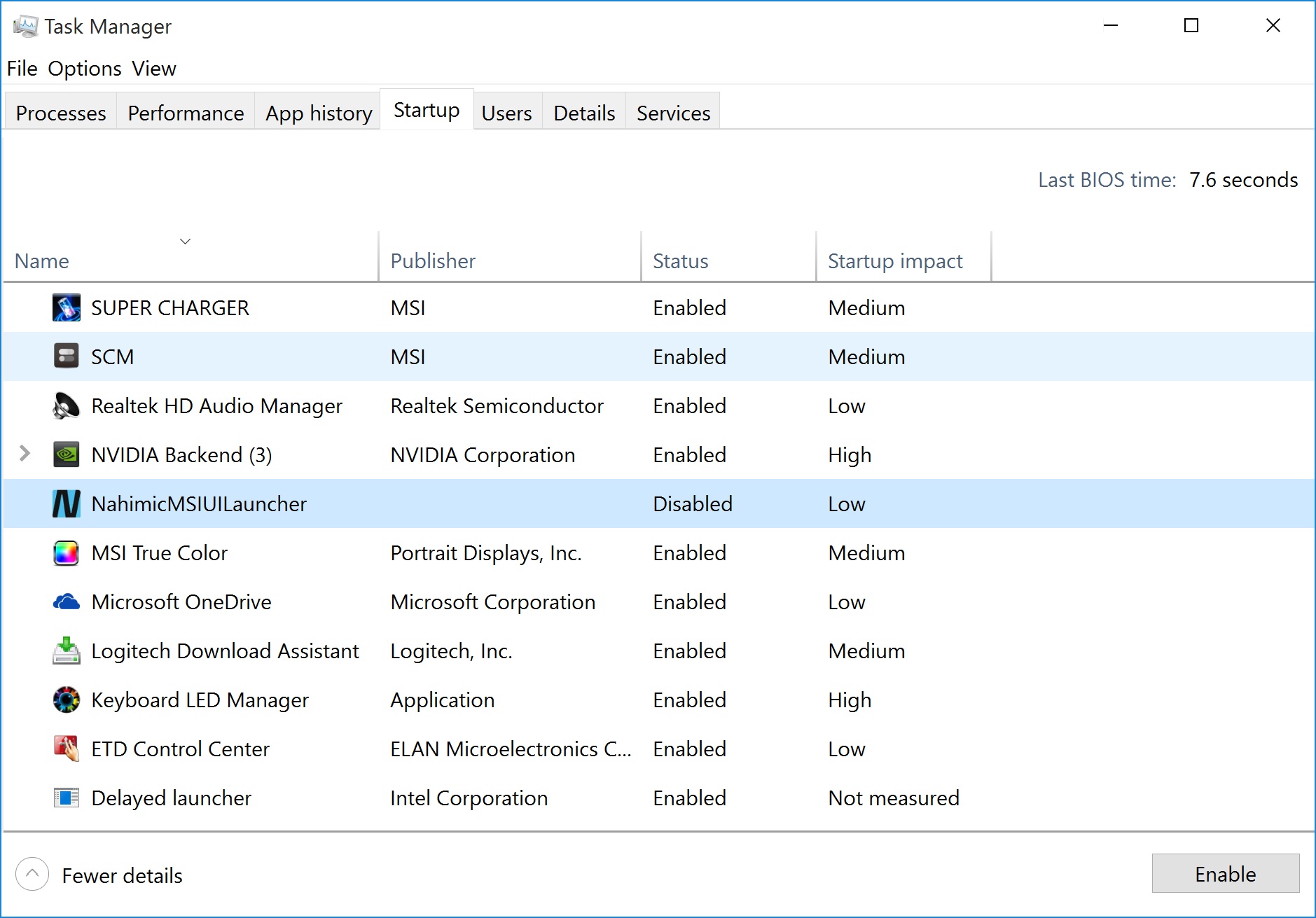Collapse view with Fewer details arrow
Image resolution: width=1316 pixels, height=918 pixels.
[32, 874]
